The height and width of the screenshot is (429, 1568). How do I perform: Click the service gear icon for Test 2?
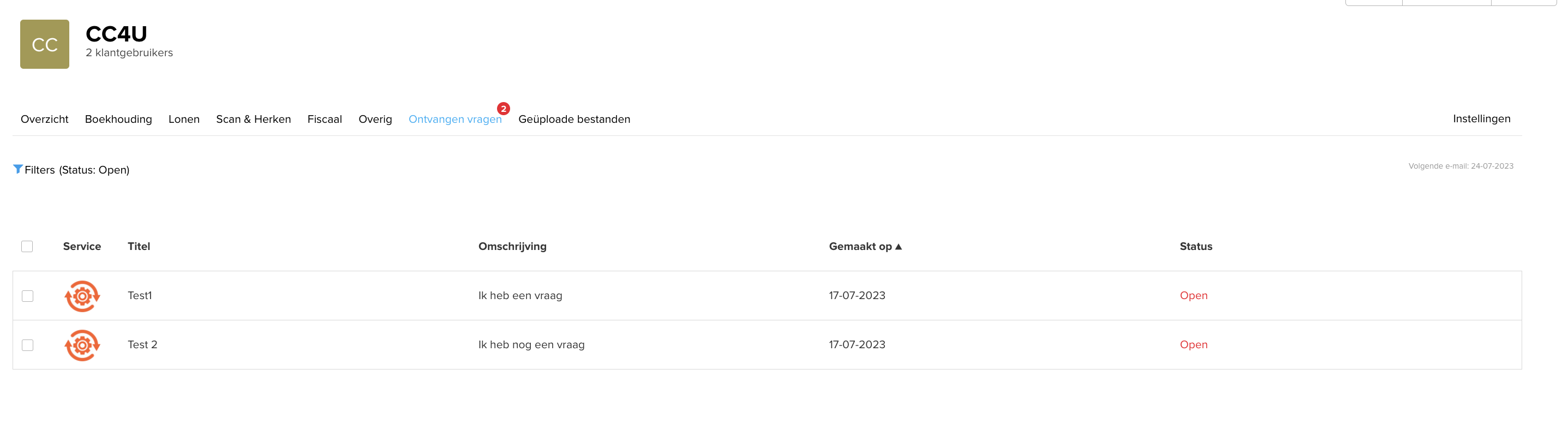[82, 345]
